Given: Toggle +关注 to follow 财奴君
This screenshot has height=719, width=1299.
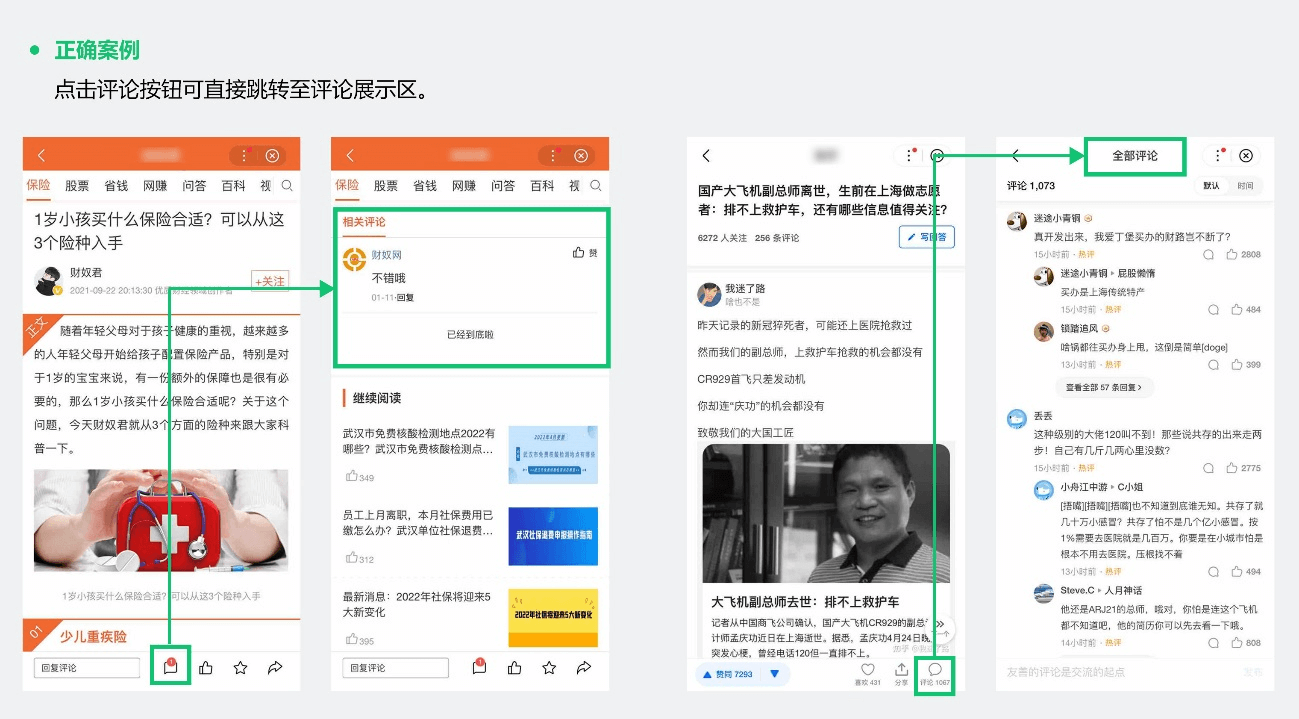Looking at the screenshot, I should (x=269, y=282).
